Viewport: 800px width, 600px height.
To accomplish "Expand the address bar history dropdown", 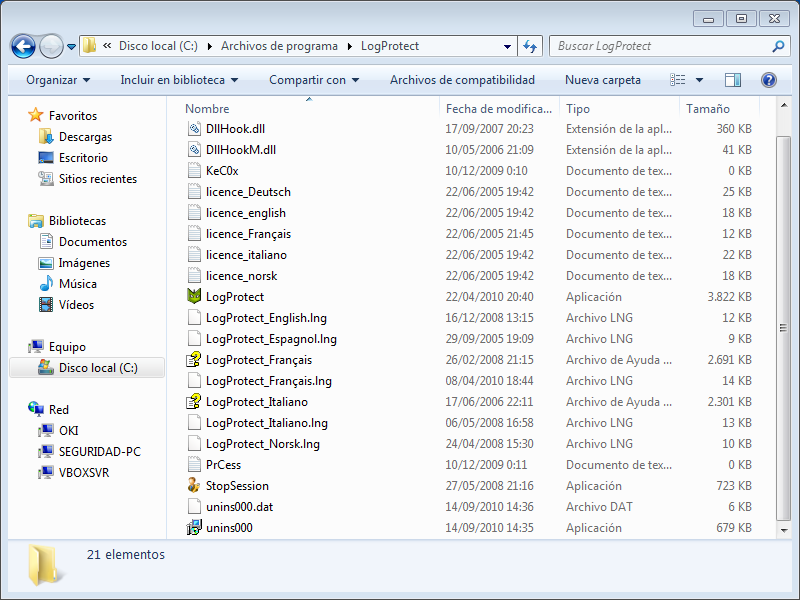I will pos(507,46).
